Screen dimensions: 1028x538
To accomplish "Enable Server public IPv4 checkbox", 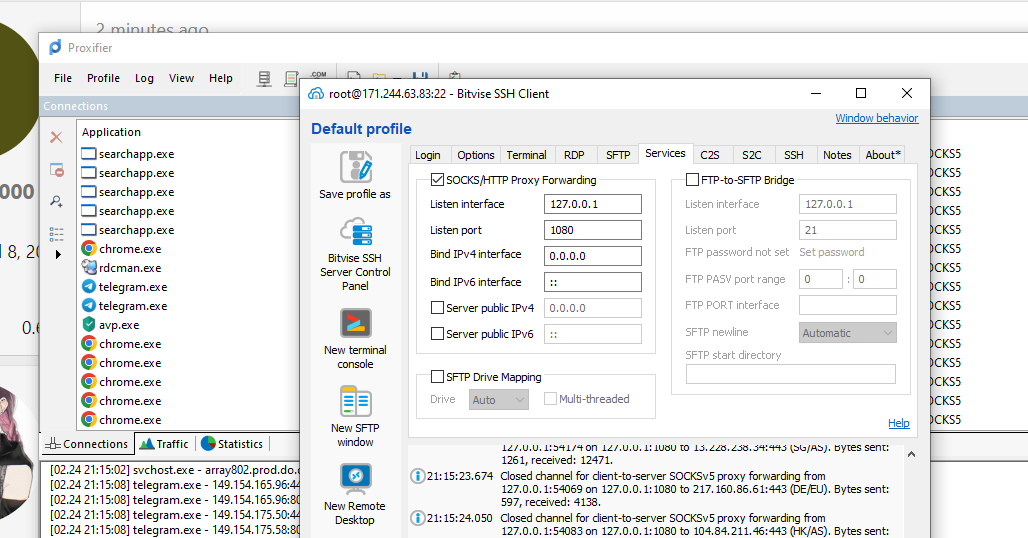I will (437, 307).
